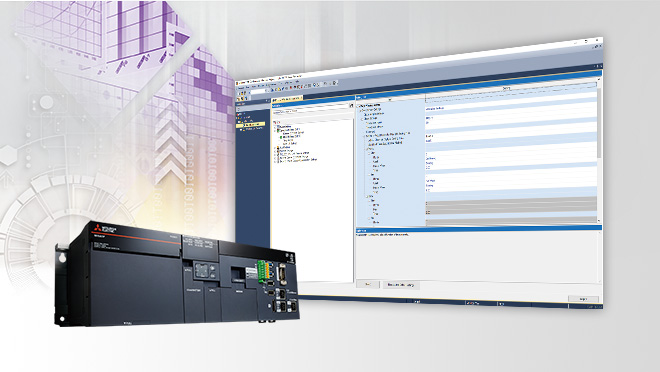Click the wide restore button below explanation pane
Image resolution: width=660 pixels, height=372 pixels.
point(400,285)
